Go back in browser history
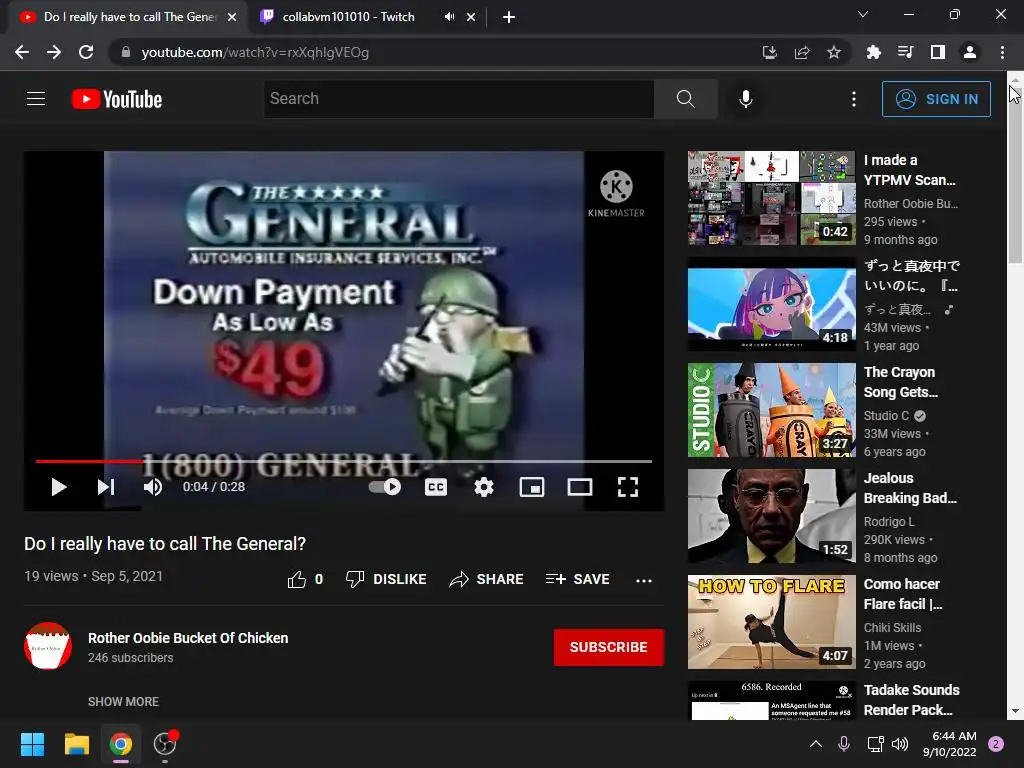The width and height of the screenshot is (1024, 768). [22, 52]
